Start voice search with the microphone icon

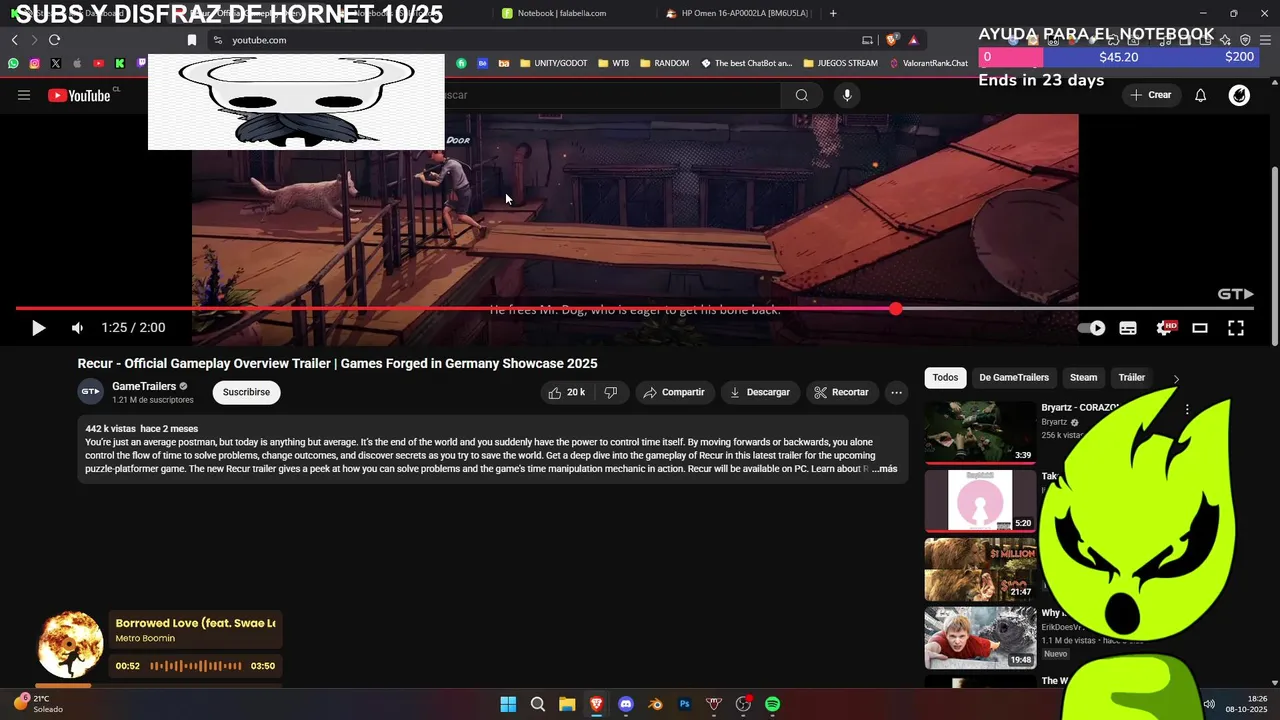[x=847, y=95]
